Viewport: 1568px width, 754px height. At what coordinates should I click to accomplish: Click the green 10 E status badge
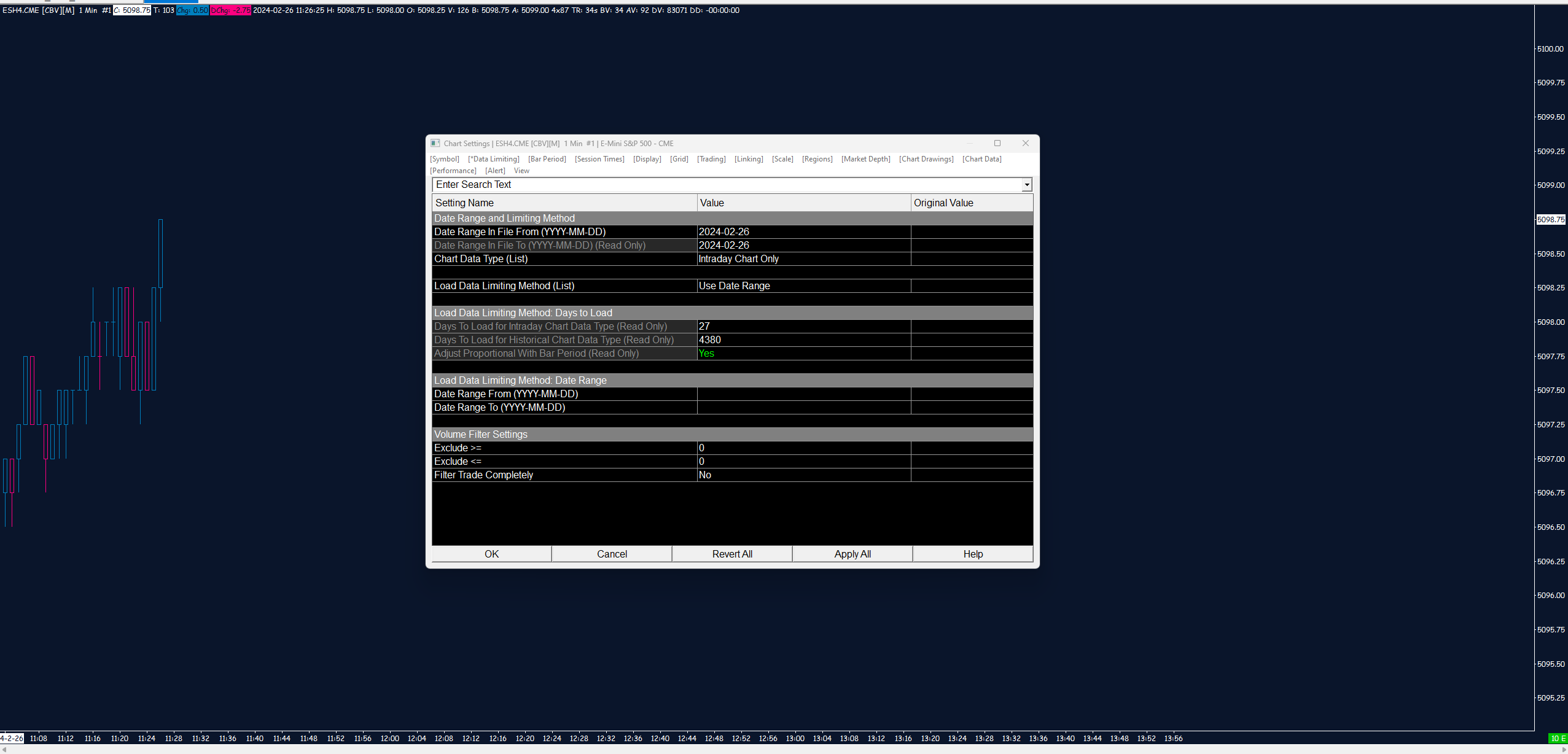[1558, 738]
